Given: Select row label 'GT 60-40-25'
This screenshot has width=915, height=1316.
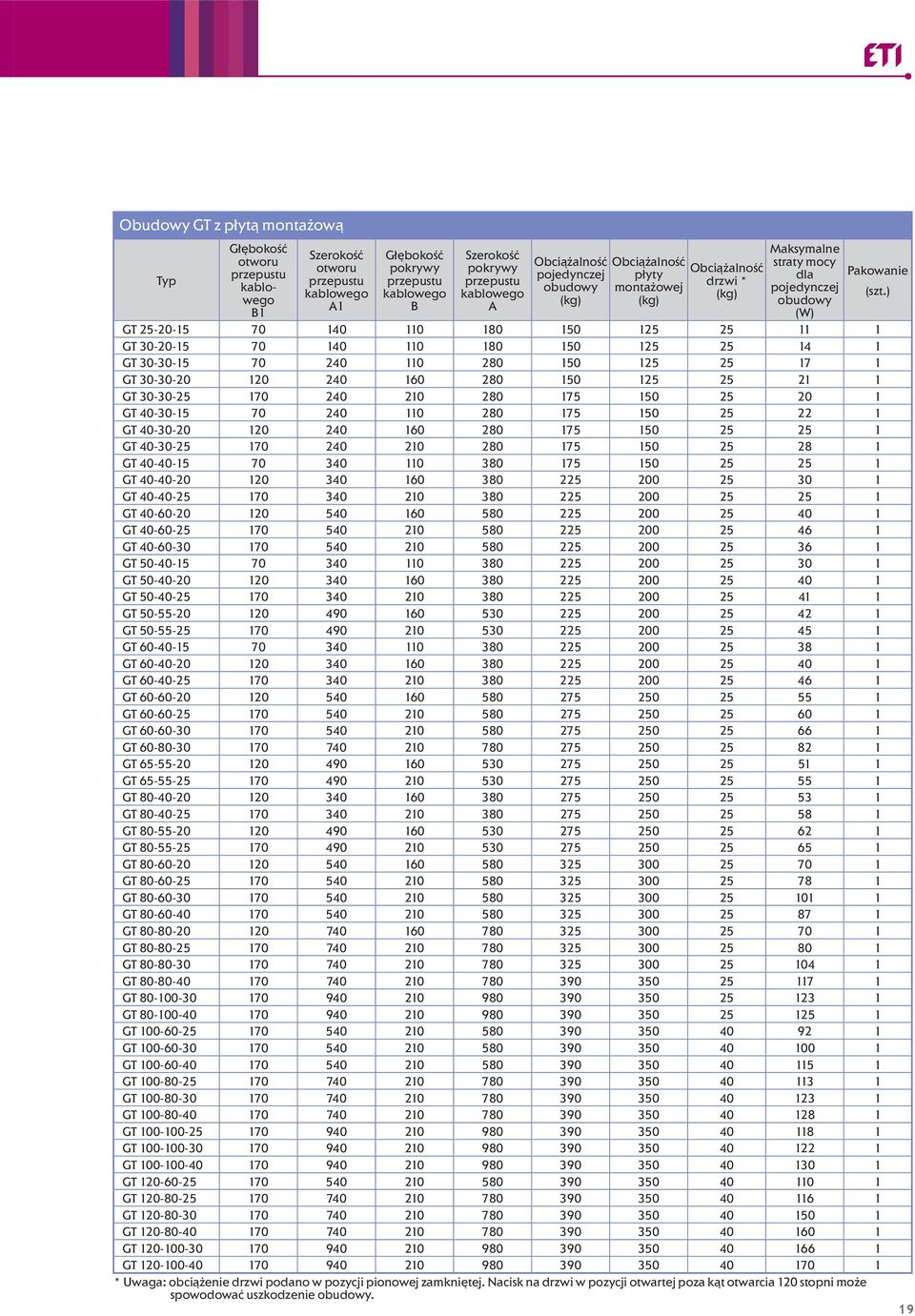Looking at the screenshot, I should coord(156,680).
